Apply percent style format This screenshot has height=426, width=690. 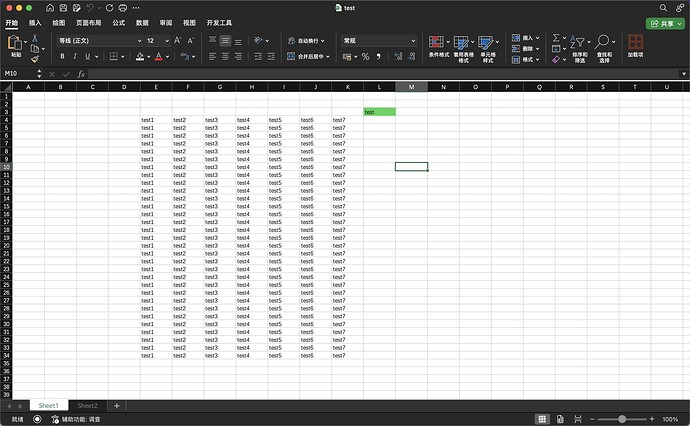(x=365, y=56)
